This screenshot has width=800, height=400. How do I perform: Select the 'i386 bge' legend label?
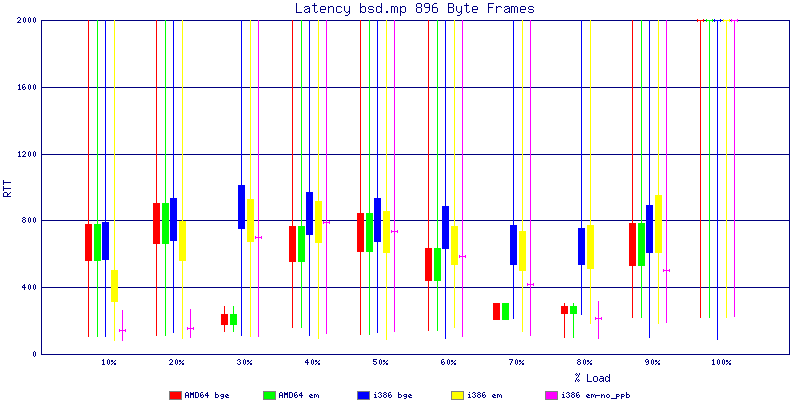[x=392, y=395]
